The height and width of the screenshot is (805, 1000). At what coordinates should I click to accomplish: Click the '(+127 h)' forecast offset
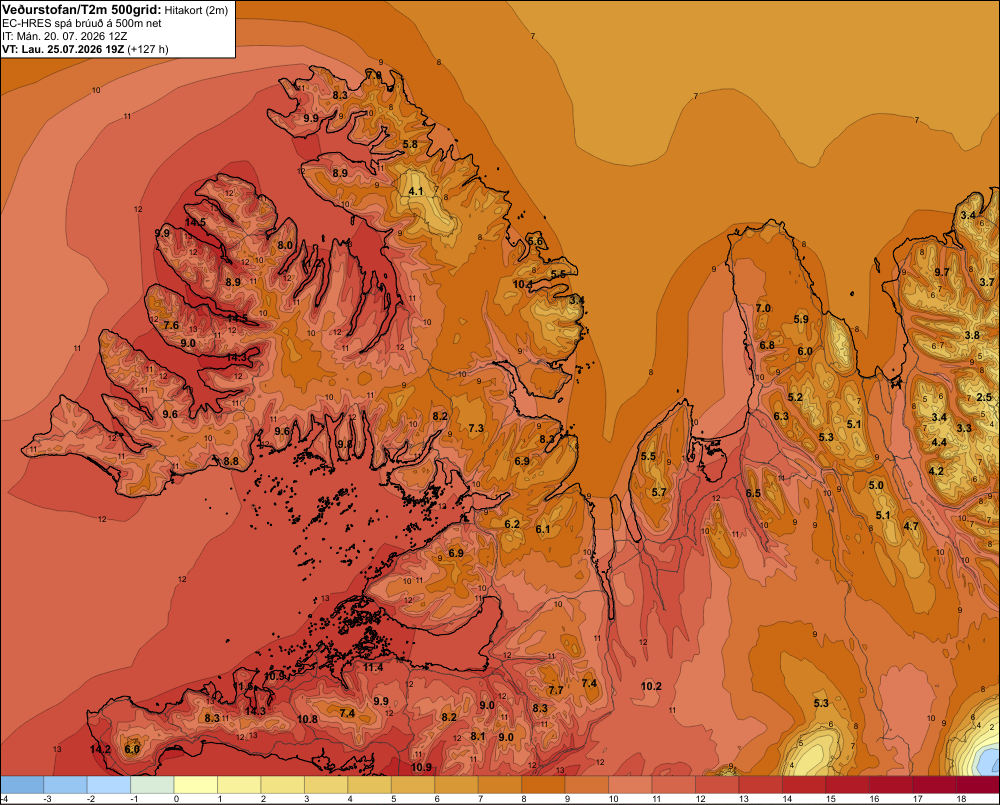click(148, 49)
